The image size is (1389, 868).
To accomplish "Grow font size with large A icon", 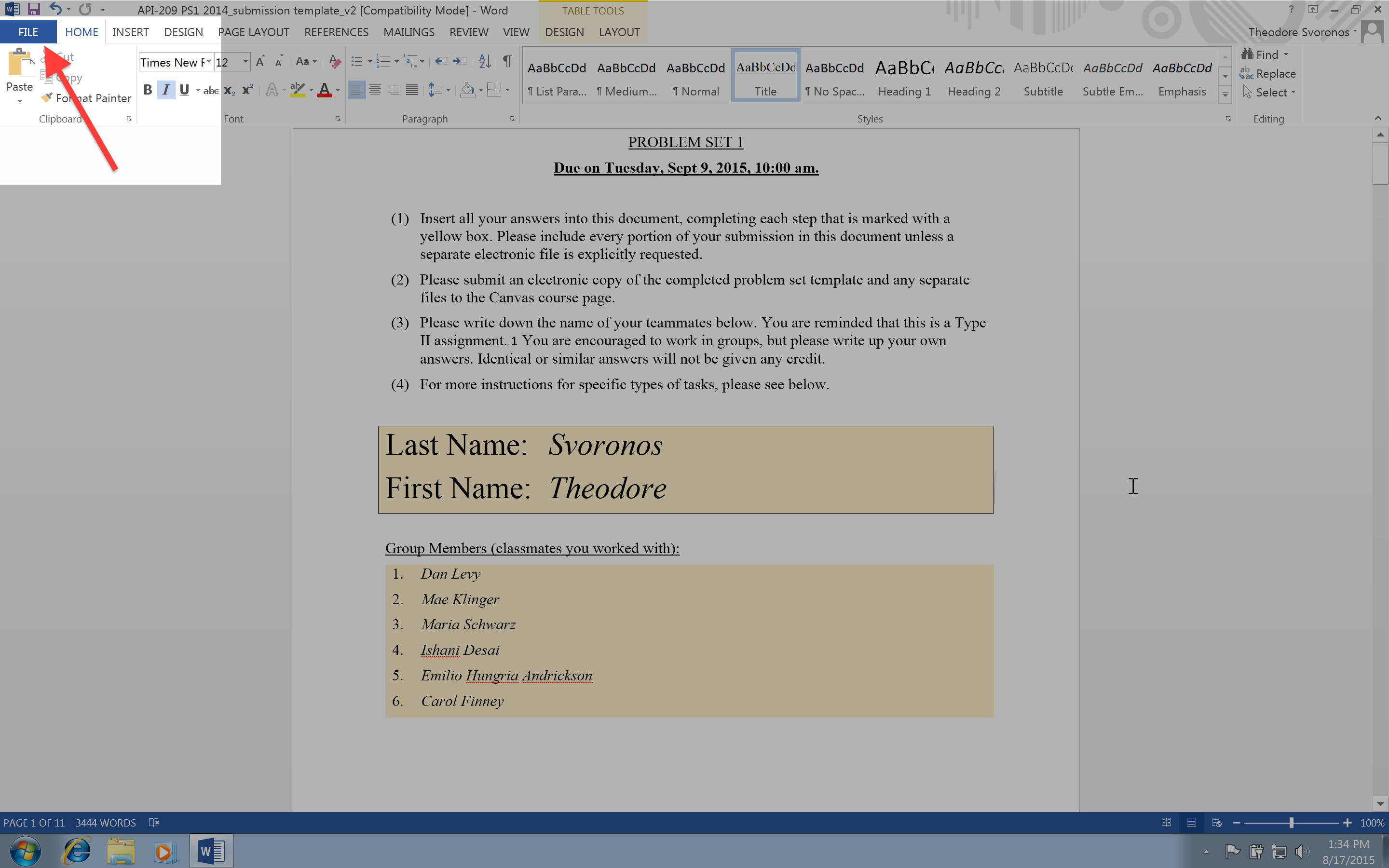I will pyautogui.click(x=260, y=61).
